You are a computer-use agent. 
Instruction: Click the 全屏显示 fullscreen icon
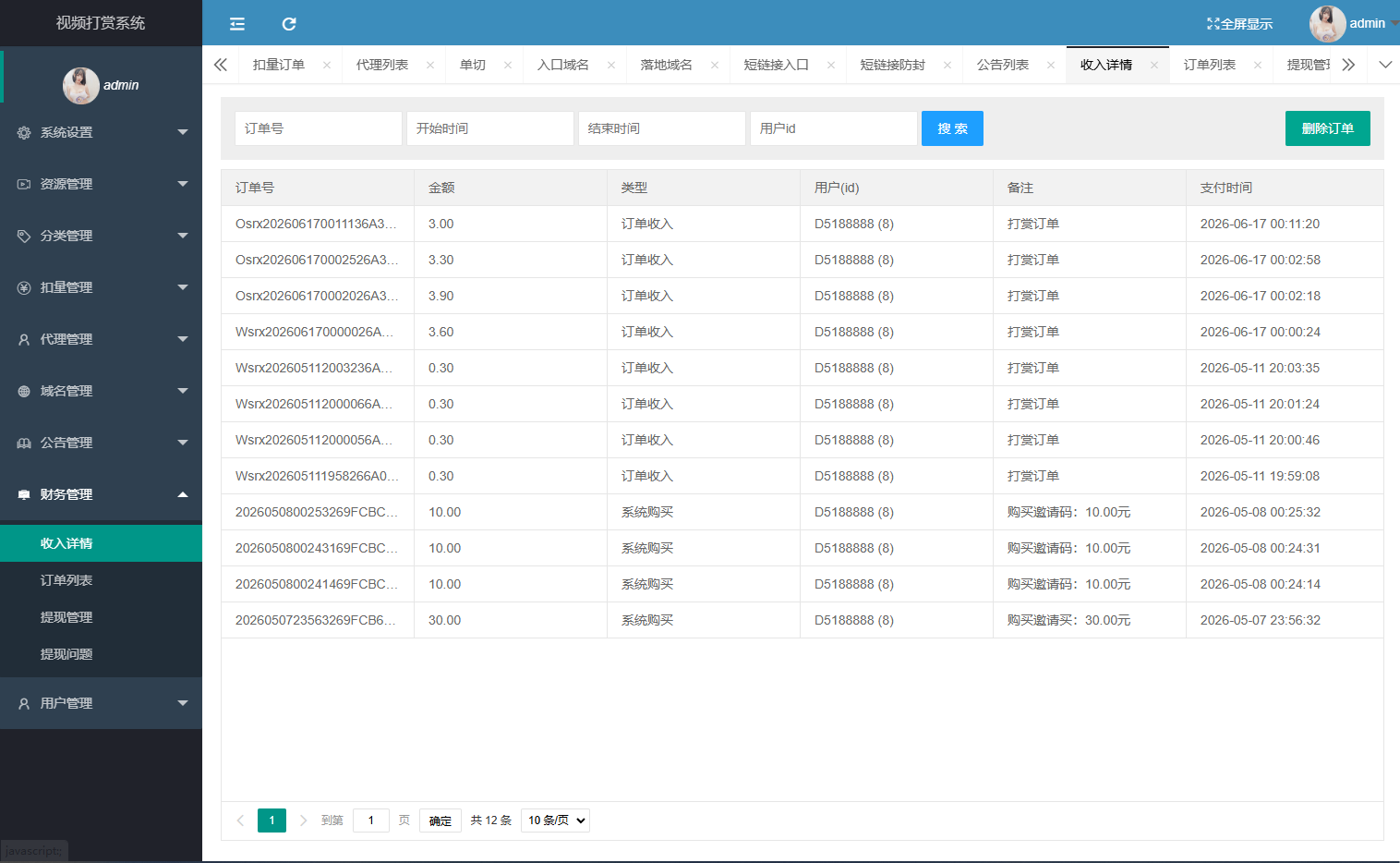coord(1213,24)
